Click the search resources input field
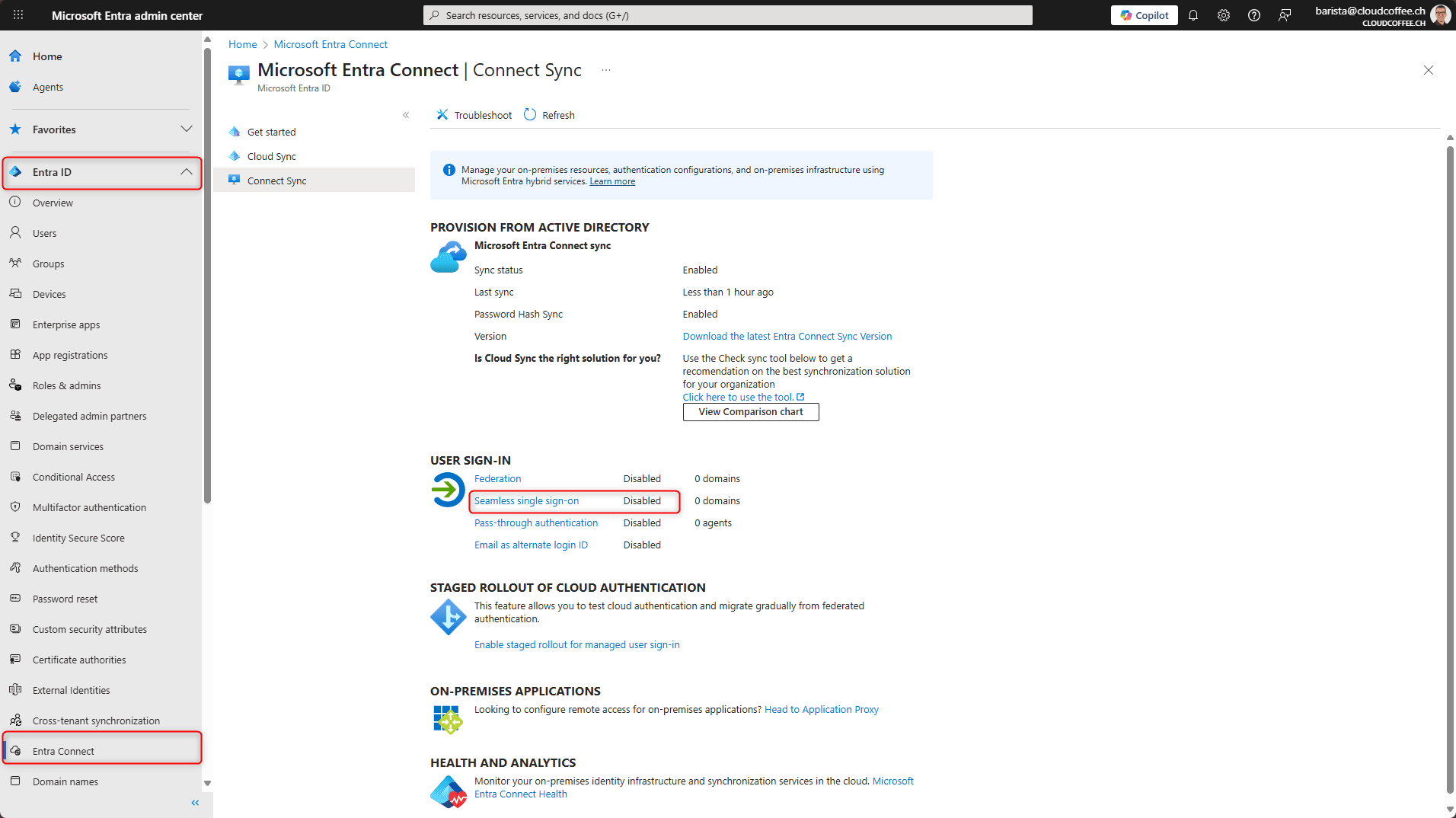The width and height of the screenshot is (1456, 818). coord(727,15)
